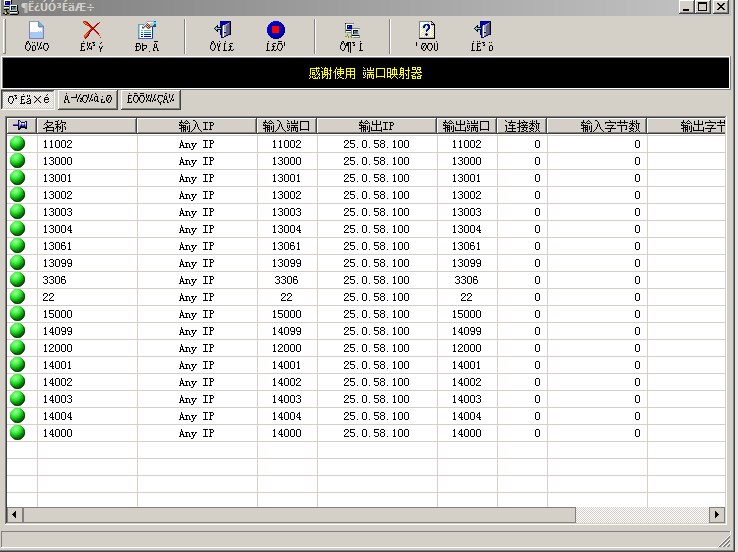Click the horizontal scrollbar left arrow
This screenshot has width=738, height=552.
point(14,514)
